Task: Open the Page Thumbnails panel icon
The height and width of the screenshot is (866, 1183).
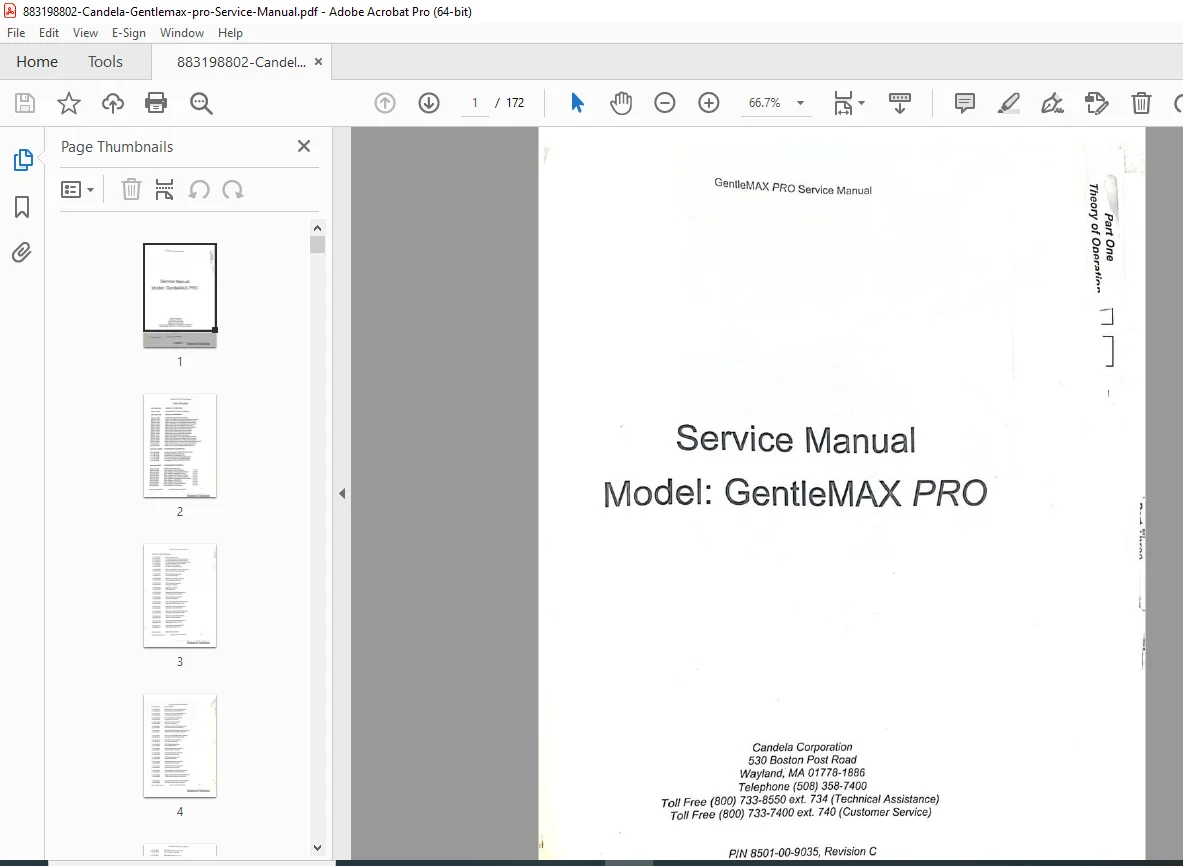Action: pos(23,159)
